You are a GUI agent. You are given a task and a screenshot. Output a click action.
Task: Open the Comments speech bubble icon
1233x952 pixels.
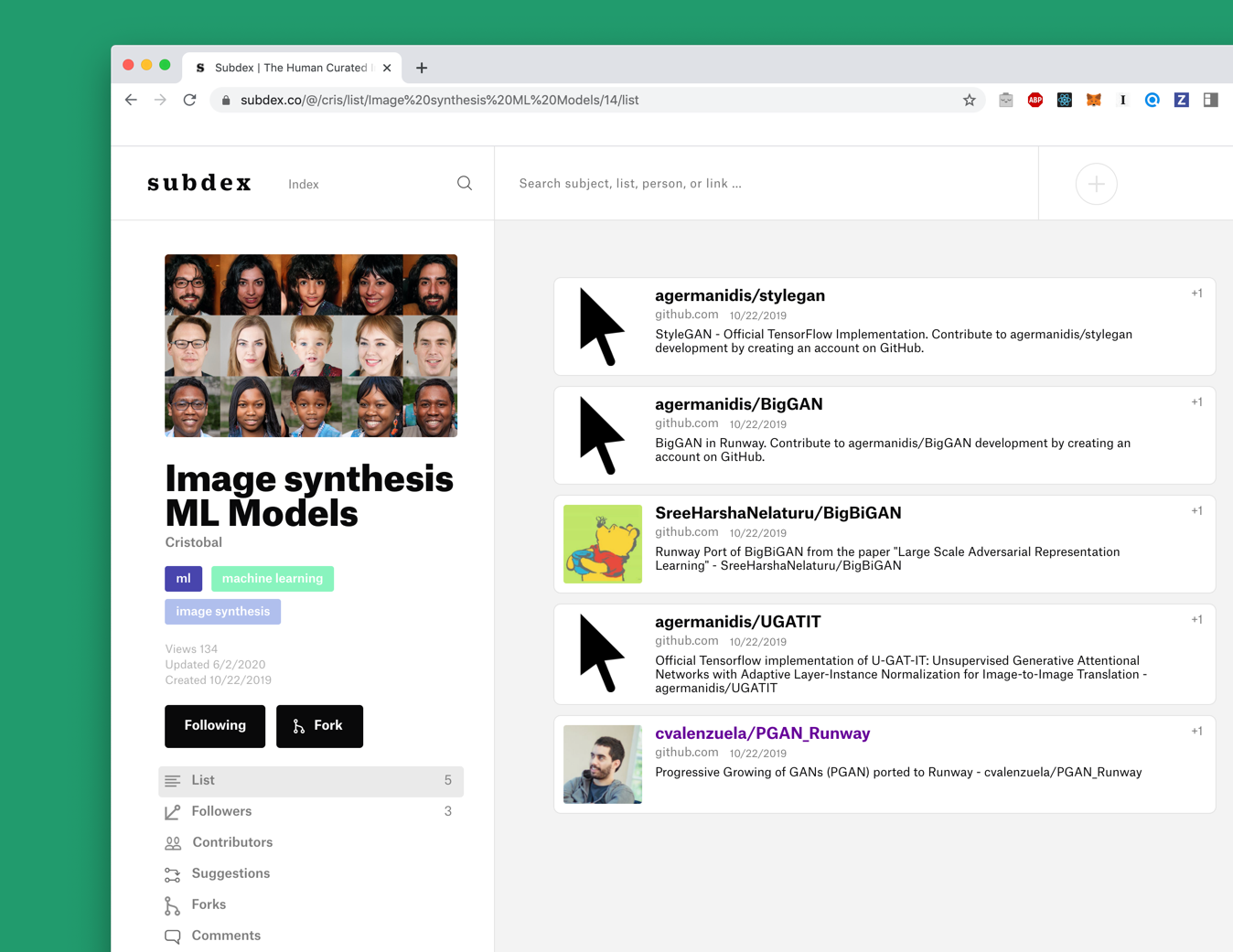click(172, 936)
